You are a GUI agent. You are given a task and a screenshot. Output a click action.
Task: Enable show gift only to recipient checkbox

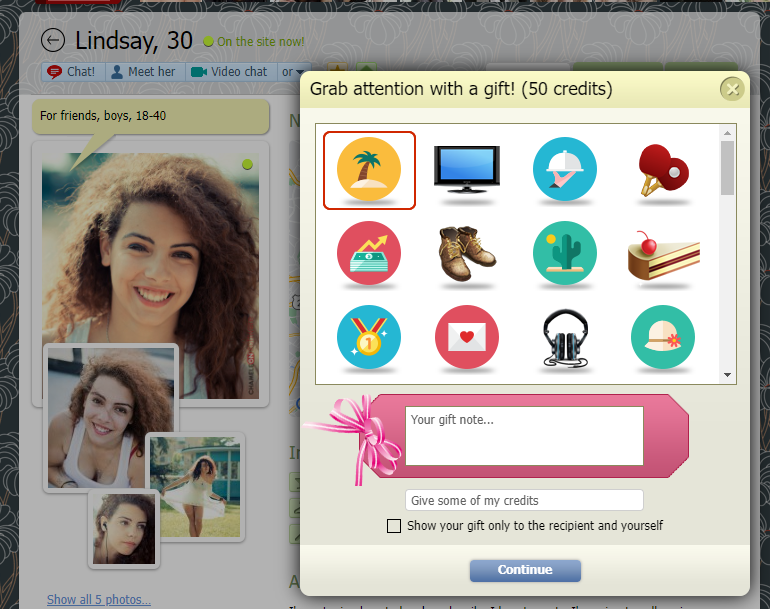tap(394, 525)
